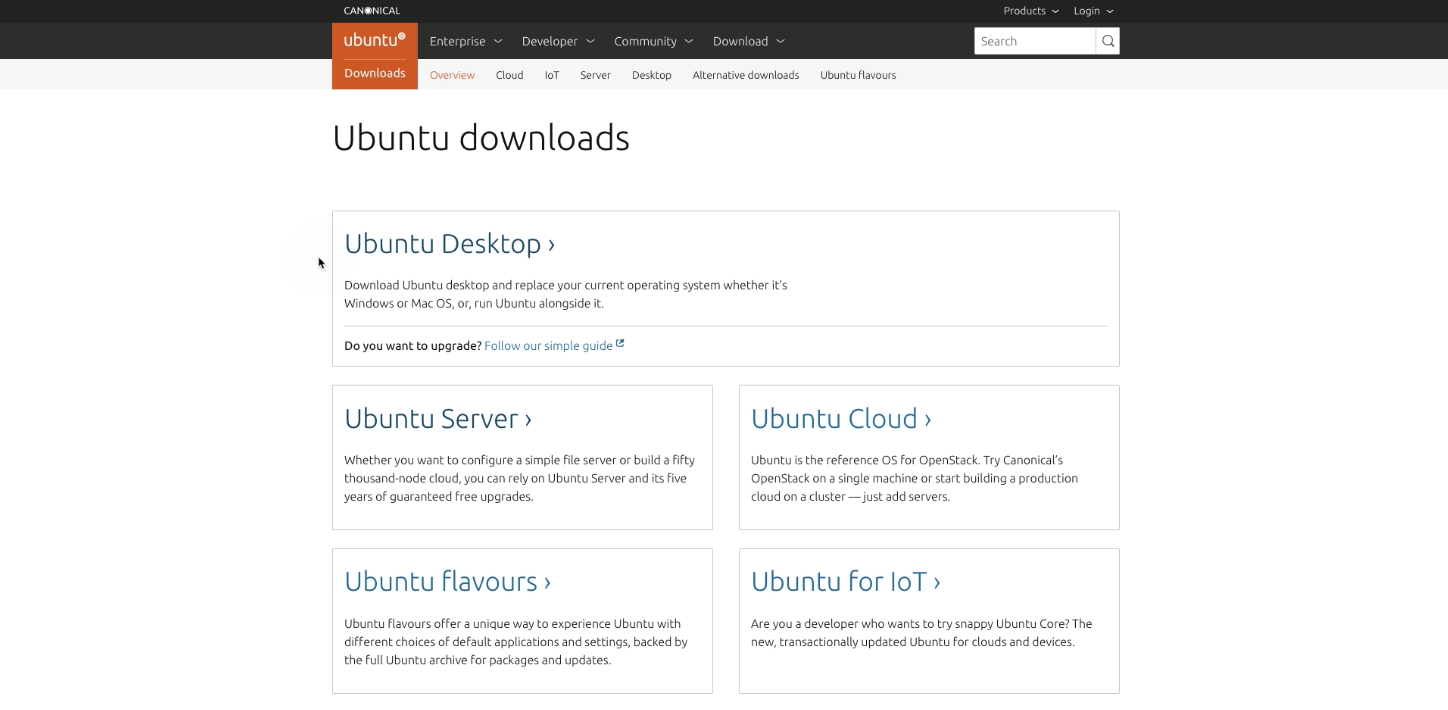Click the orange Downloads section label

point(375,73)
